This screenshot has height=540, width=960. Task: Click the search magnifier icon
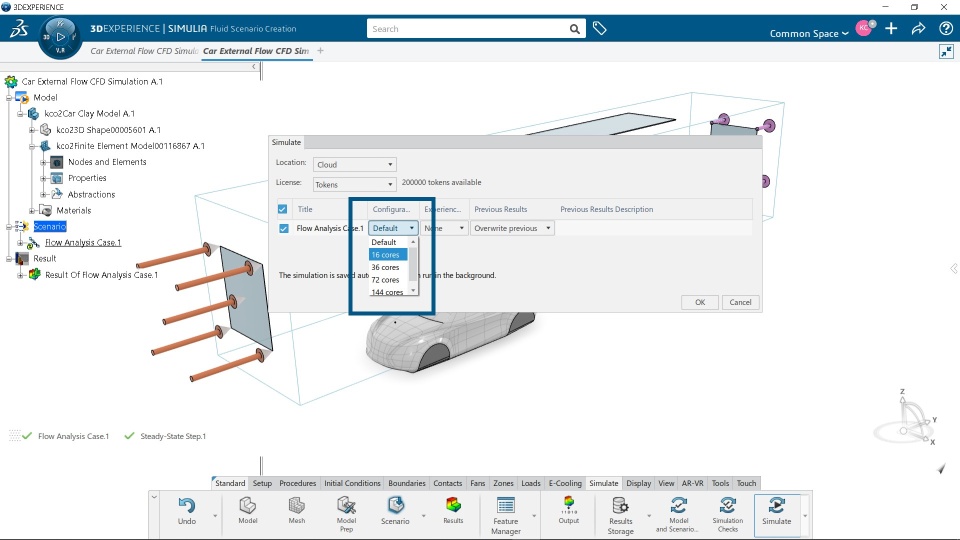(x=574, y=29)
